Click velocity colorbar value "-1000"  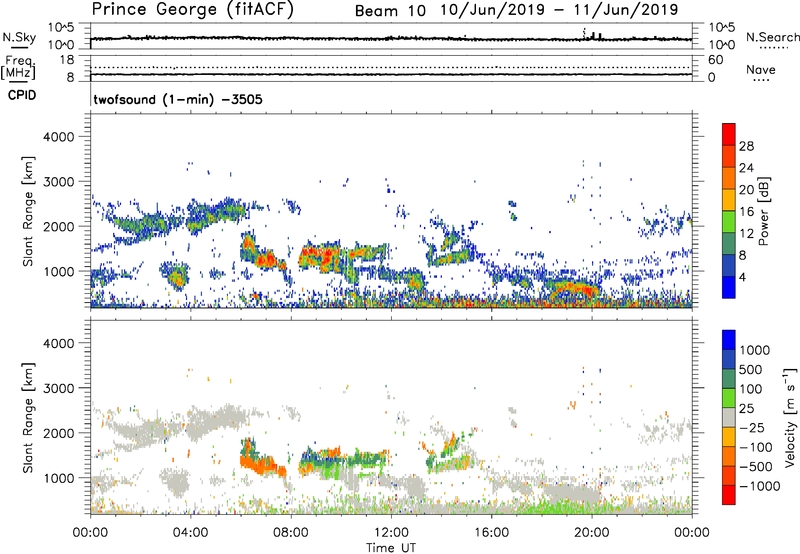(759, 486)
